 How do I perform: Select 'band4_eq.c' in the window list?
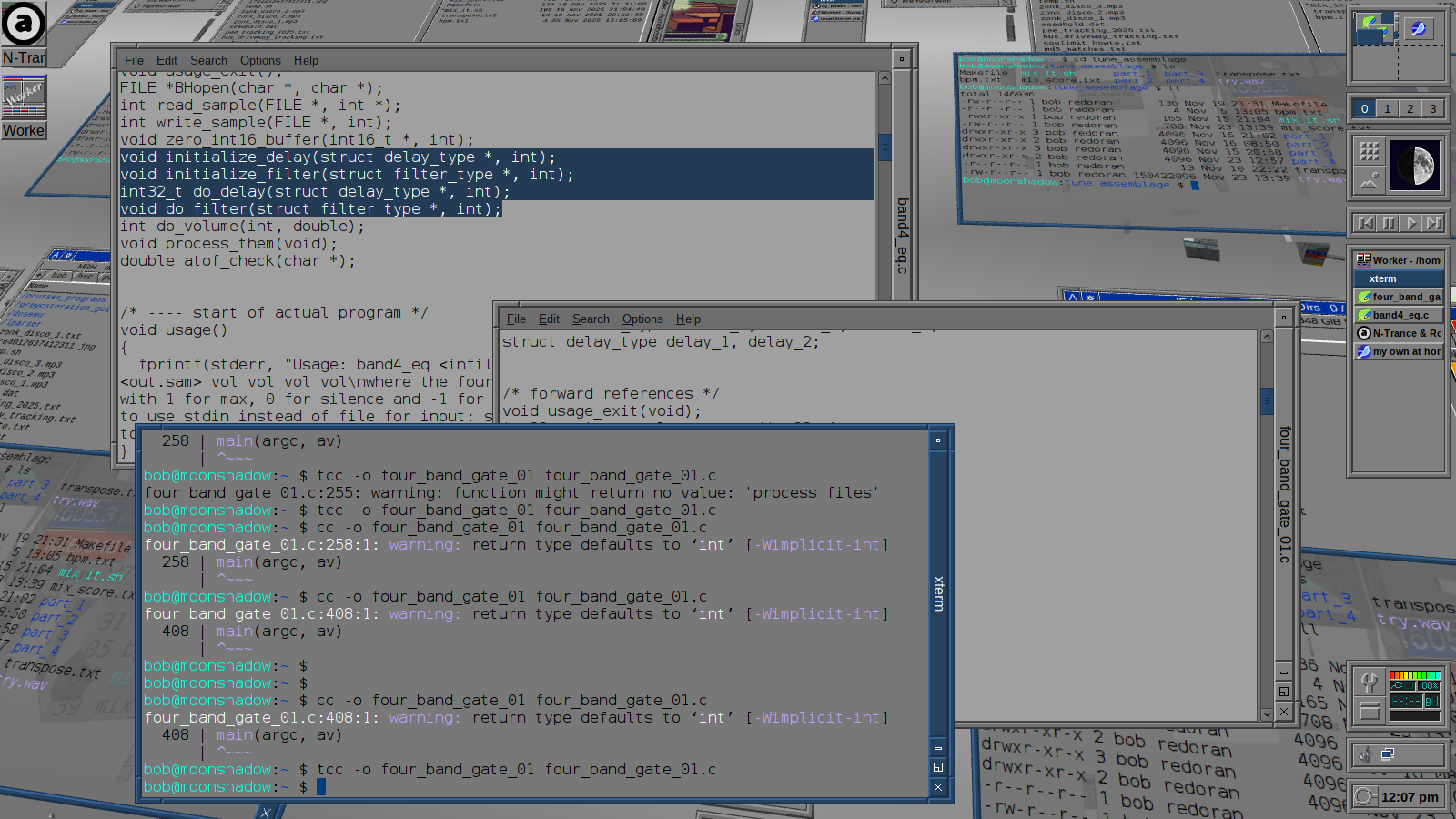pos(1399,315)
